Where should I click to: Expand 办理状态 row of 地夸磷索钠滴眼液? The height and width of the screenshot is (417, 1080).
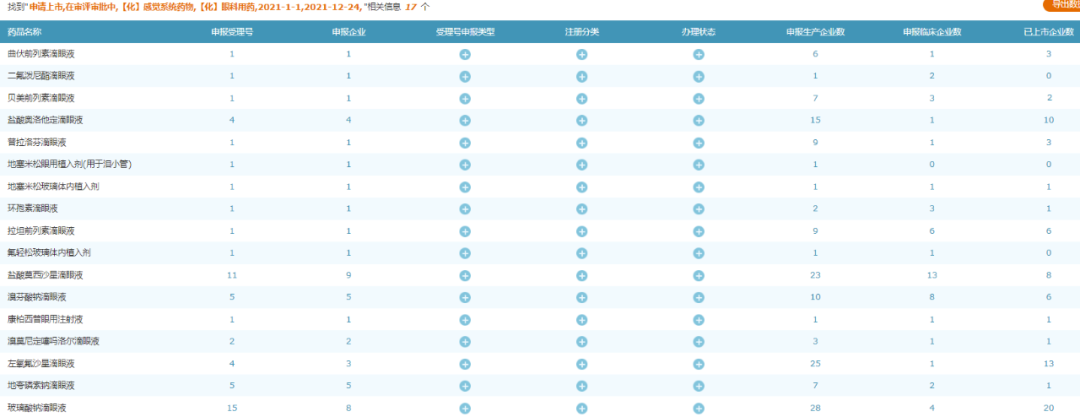click(x=698, y=386)
